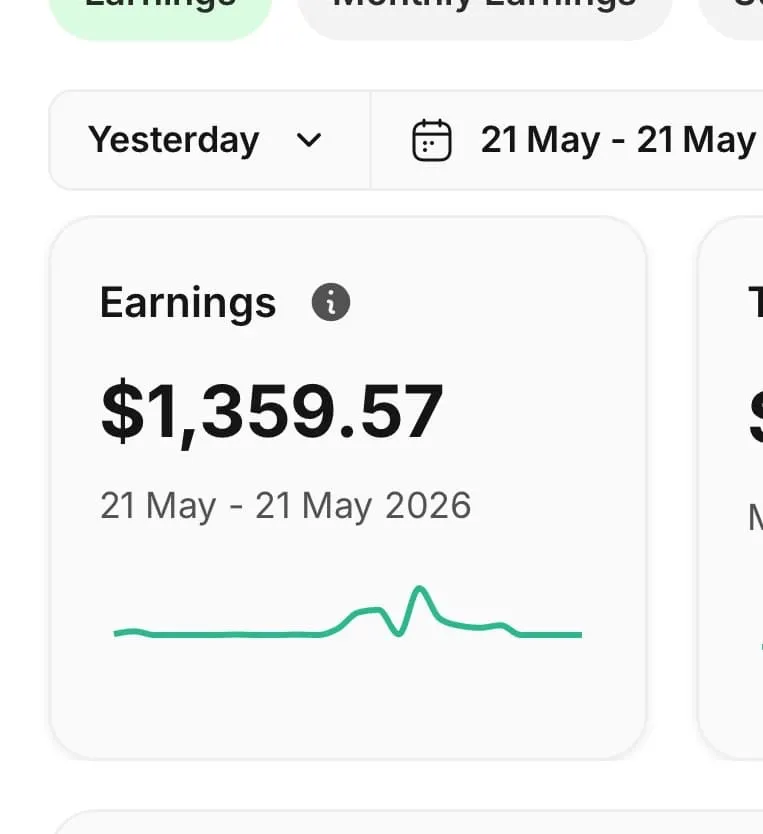Click the Earnings card heading text
763x834 pixels.
pyautogui.click(x=188, y=303)
